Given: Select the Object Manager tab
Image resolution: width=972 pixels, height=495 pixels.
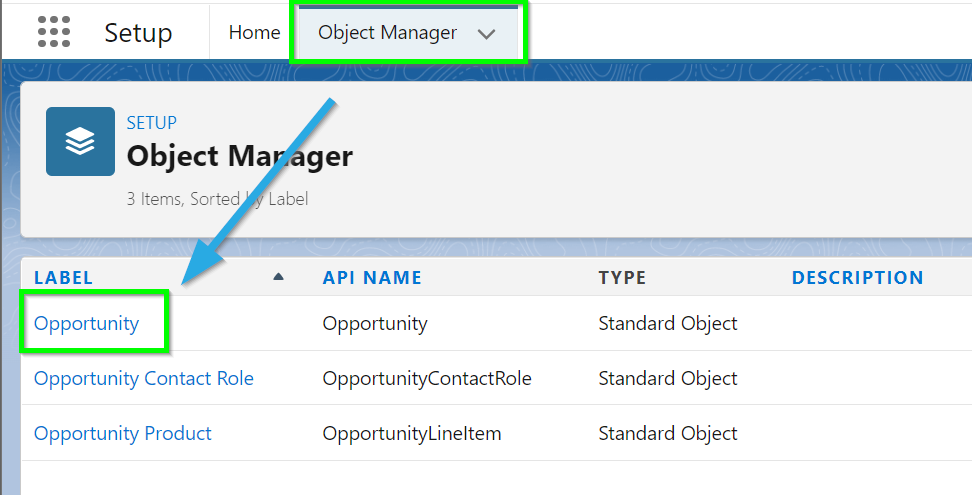Looking at the screenshot, I should click(387, 32).
